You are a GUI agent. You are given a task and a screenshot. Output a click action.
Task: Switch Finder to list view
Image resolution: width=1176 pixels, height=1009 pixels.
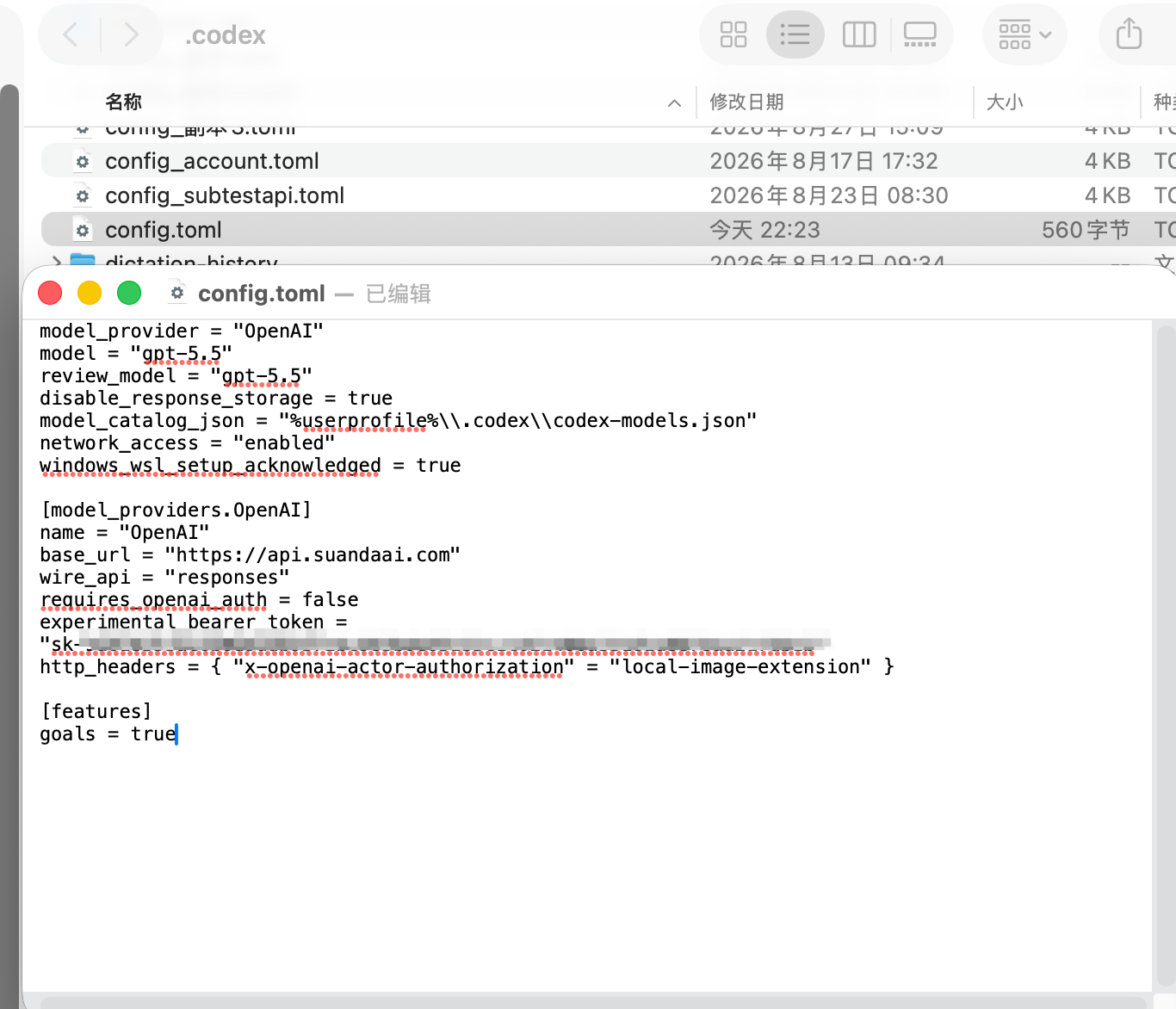pos(795,34)
